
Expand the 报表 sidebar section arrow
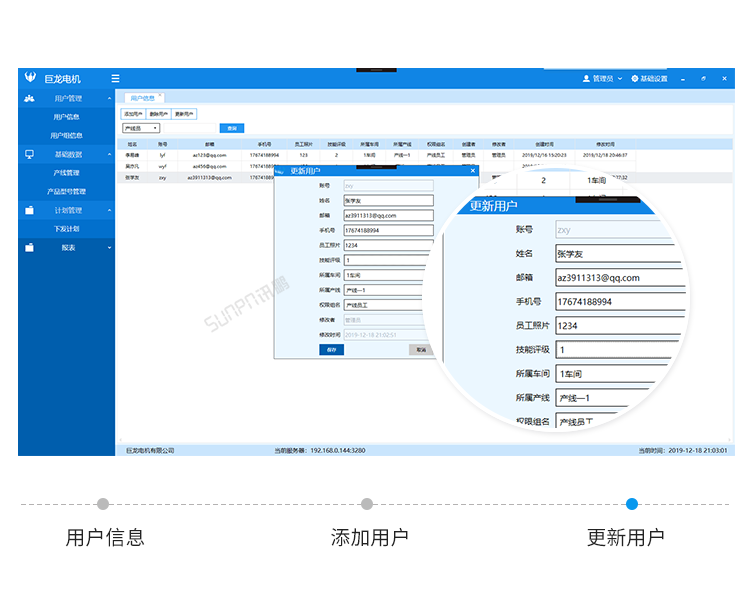tap(110, 247)
